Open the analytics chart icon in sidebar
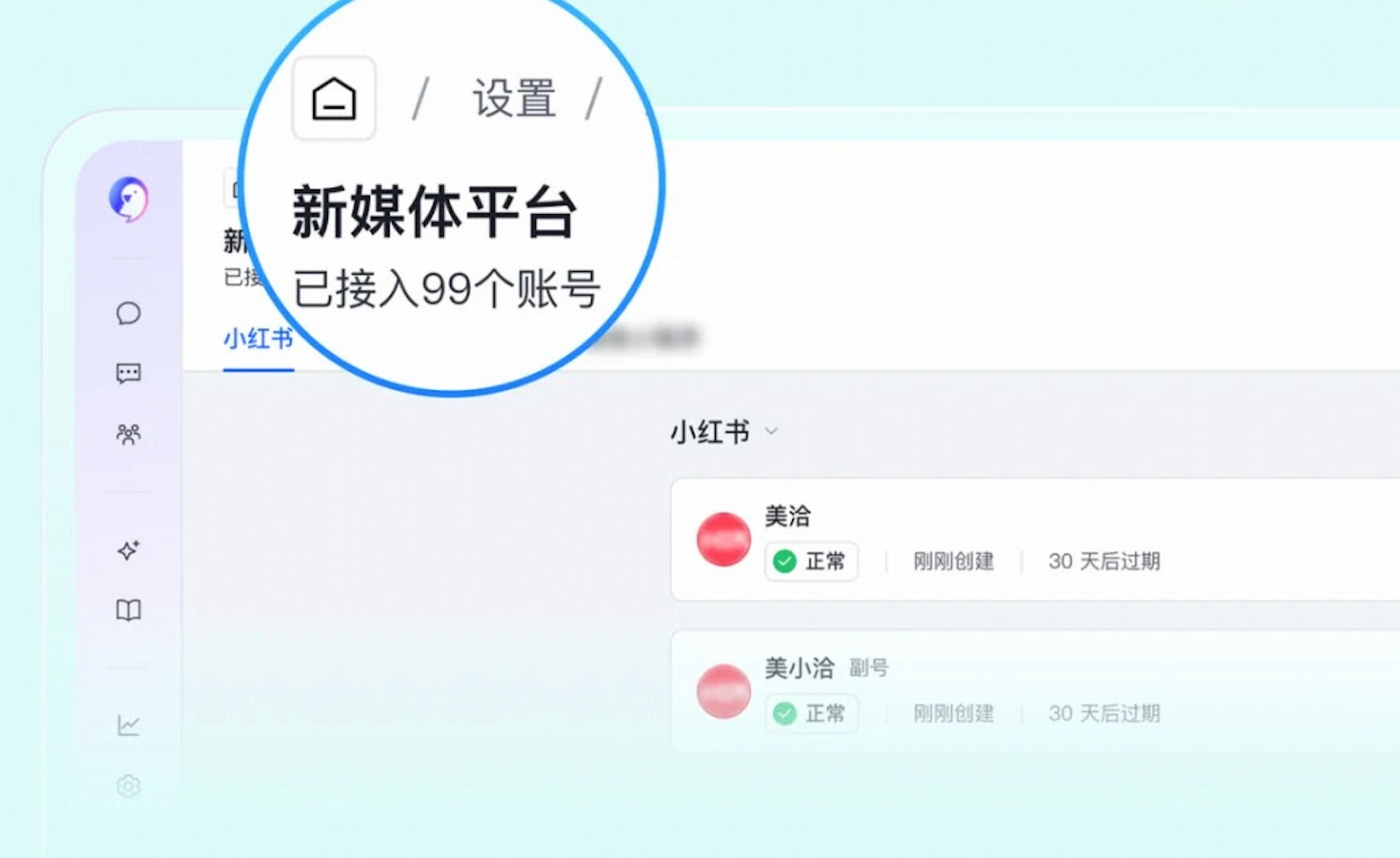 (128, 725)
